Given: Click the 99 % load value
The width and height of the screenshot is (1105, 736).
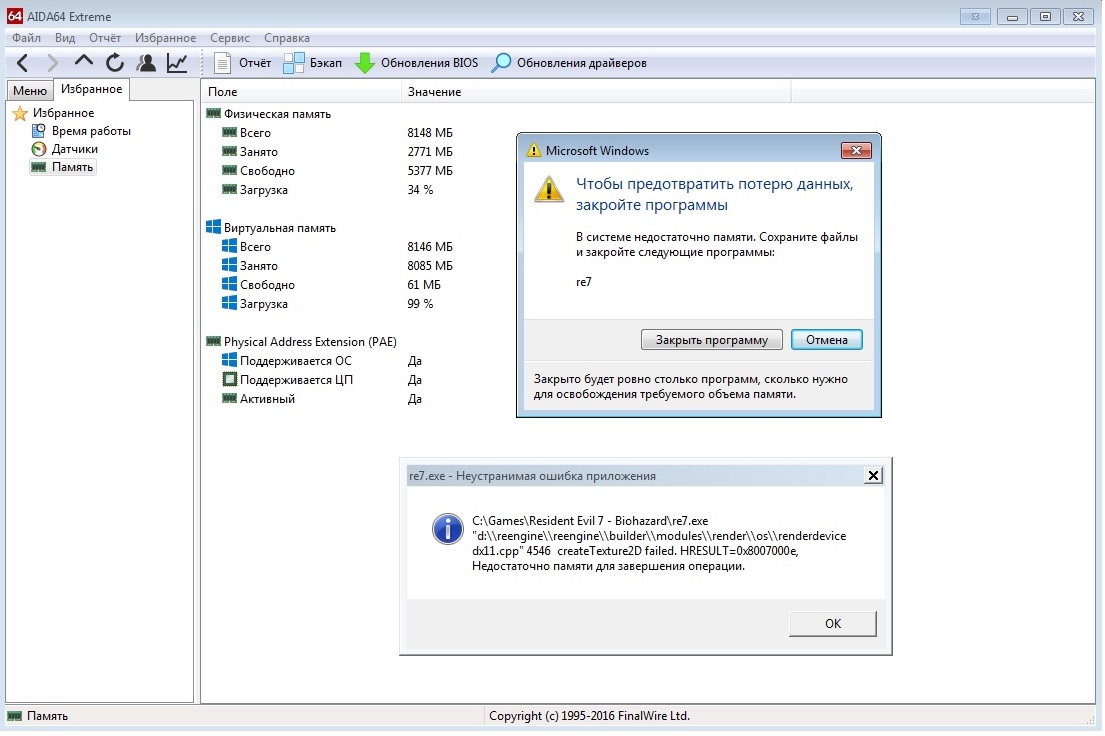Looking at the screenshot, I should pos(421,305).
